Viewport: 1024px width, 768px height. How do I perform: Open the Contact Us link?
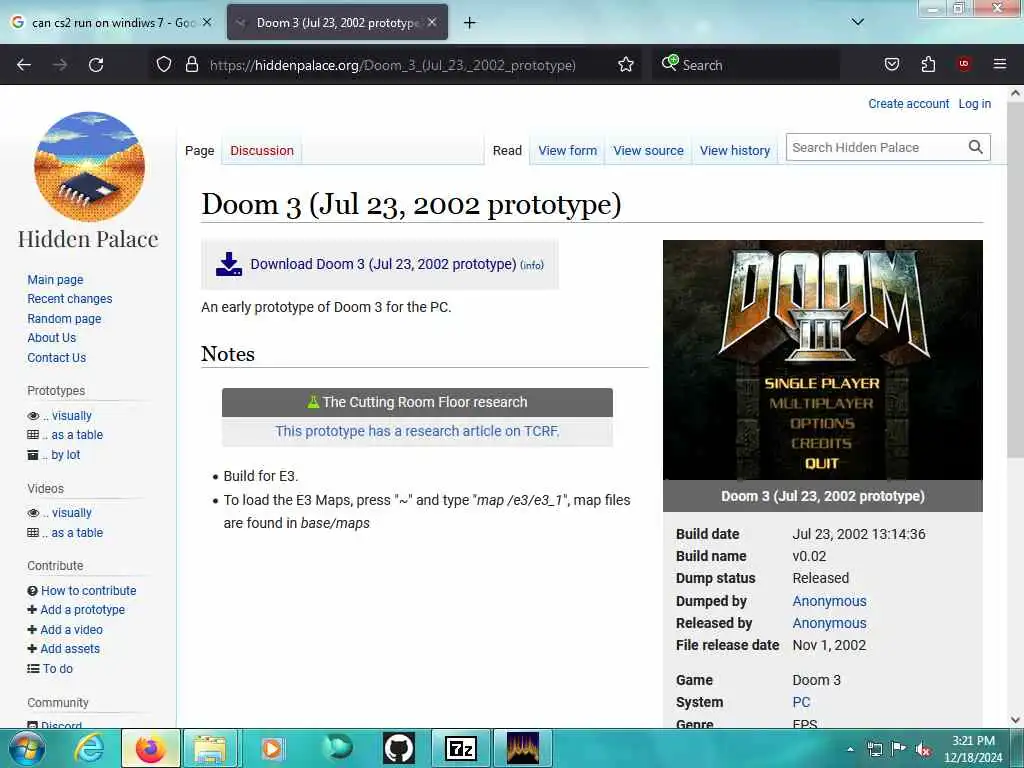click(x=57, y=358)
